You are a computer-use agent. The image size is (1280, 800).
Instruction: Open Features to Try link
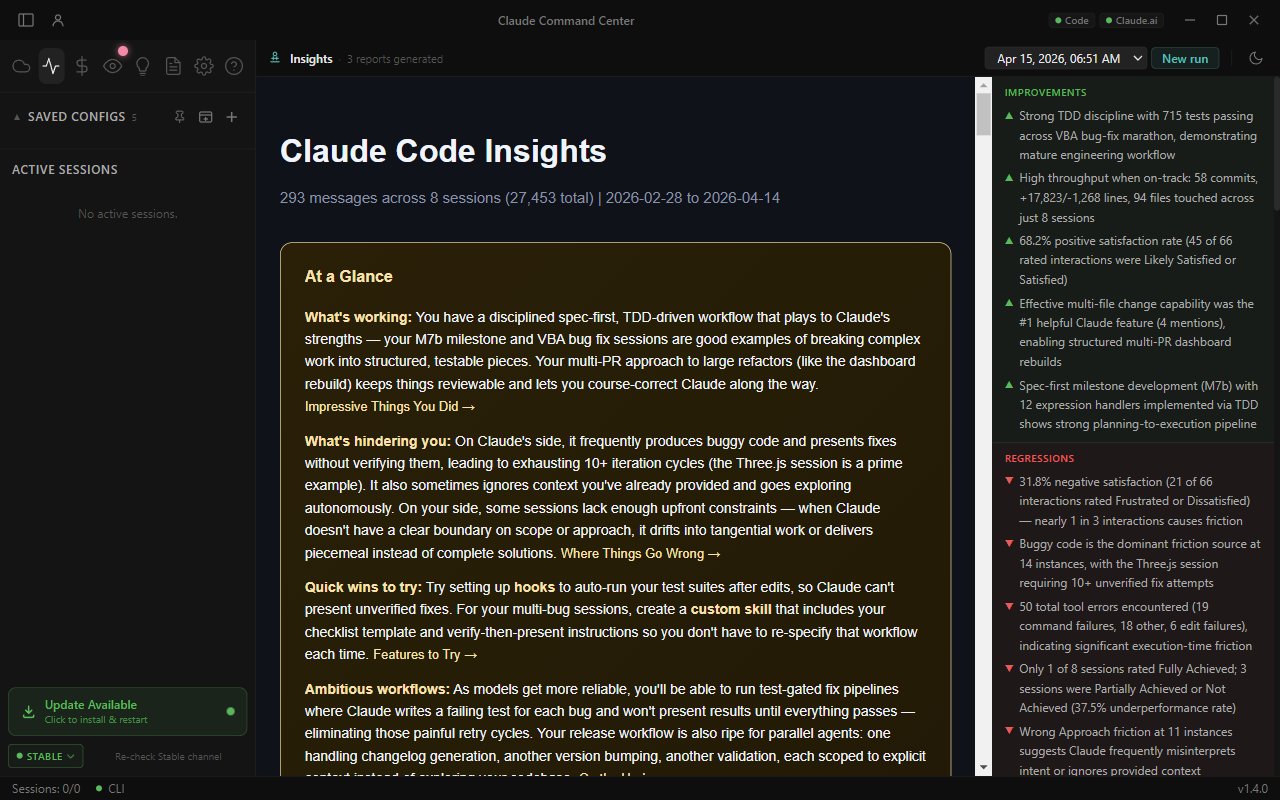coord(425,654)
